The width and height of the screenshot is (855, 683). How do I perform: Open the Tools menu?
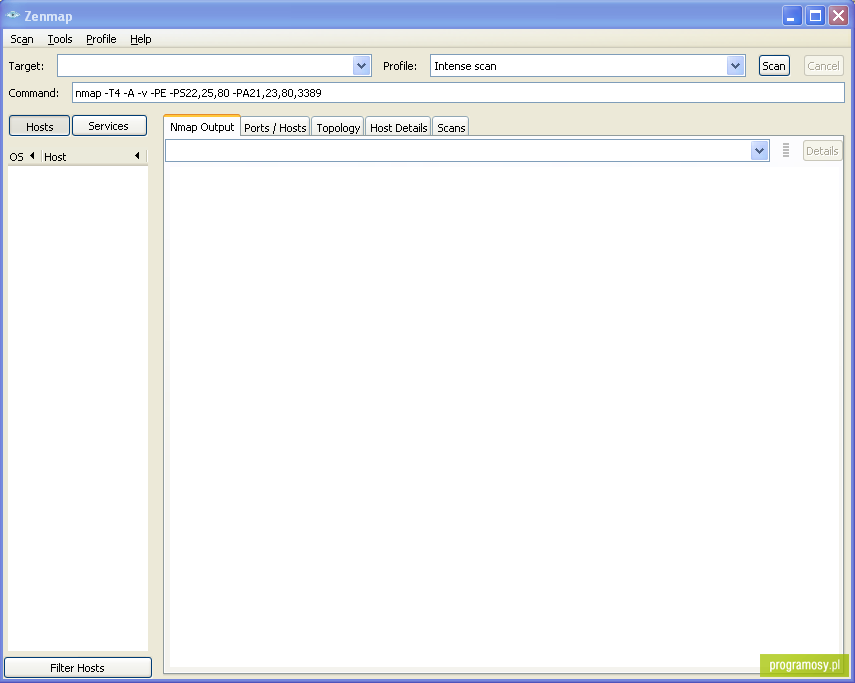coord(59,39)
